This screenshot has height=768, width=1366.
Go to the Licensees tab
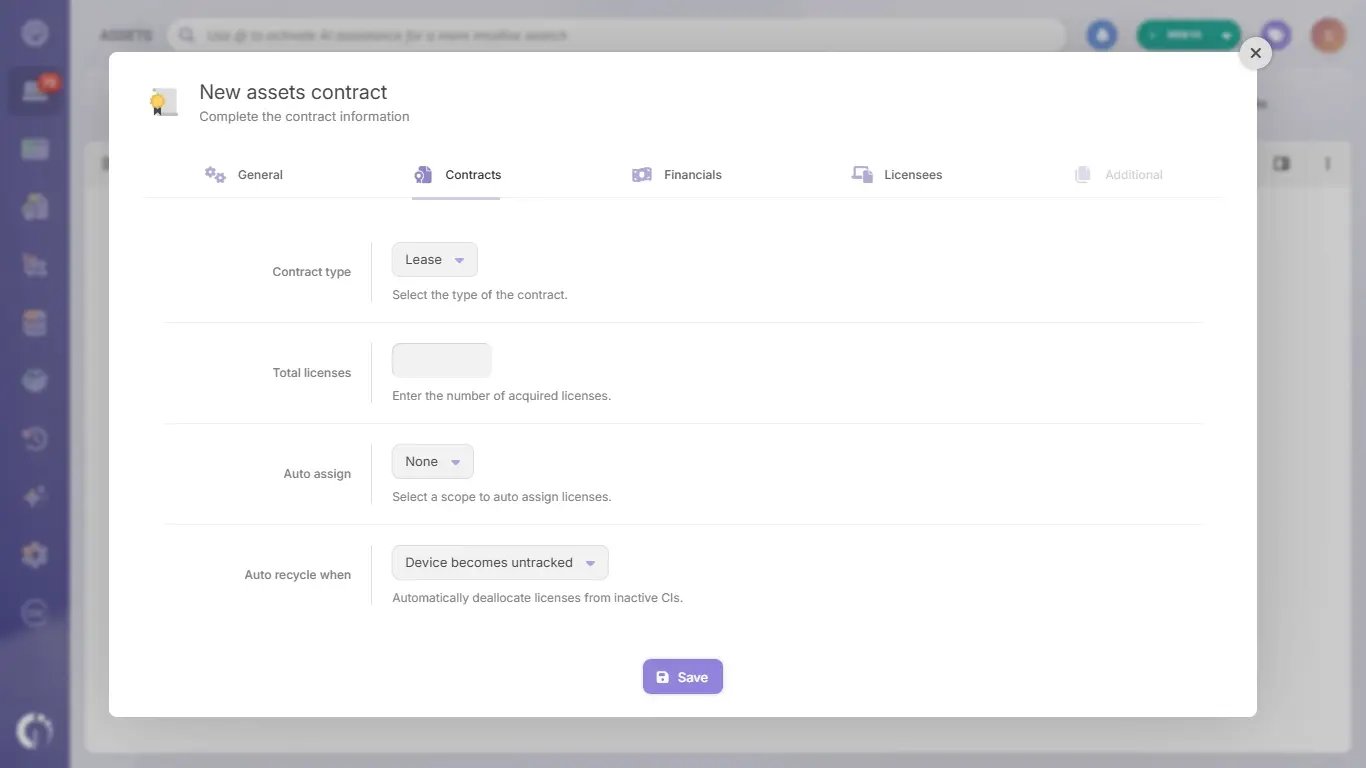pos(896,174)
